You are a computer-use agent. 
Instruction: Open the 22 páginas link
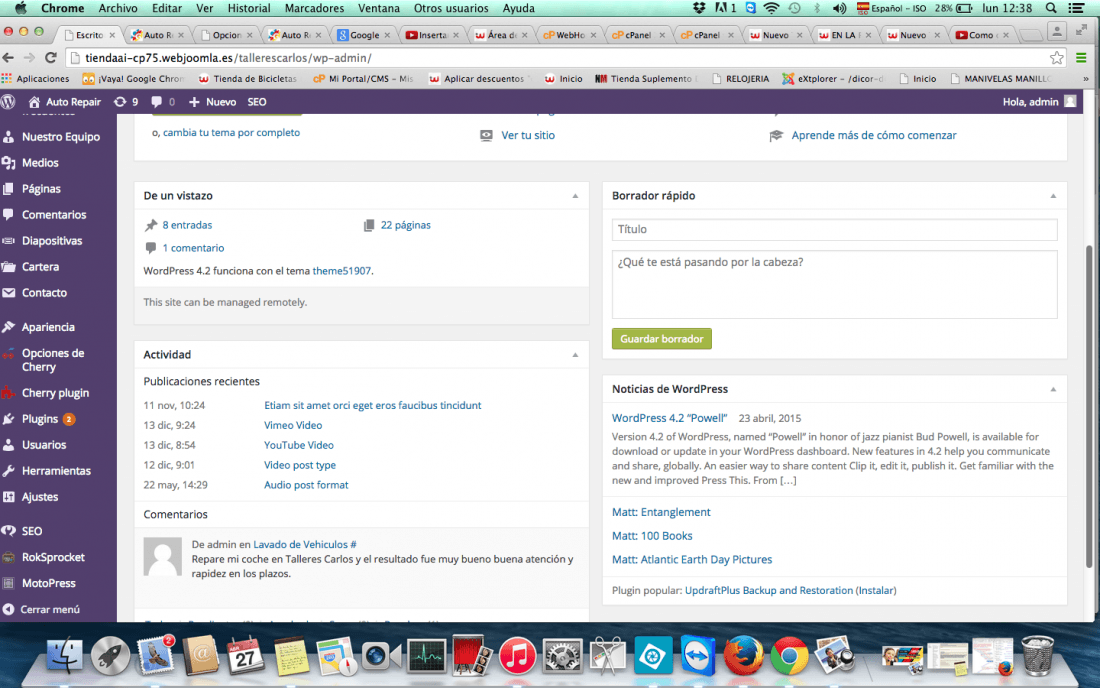(405, 225)
